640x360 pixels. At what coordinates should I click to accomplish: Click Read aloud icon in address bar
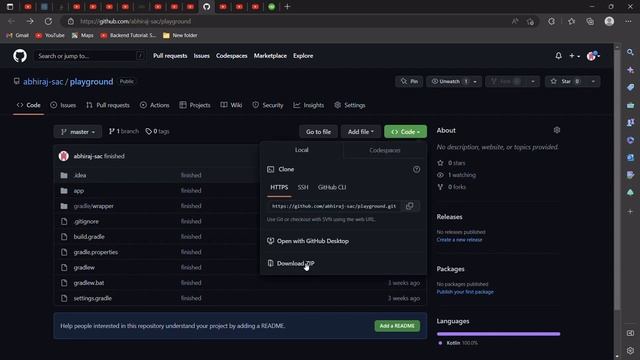click(515, 21)
